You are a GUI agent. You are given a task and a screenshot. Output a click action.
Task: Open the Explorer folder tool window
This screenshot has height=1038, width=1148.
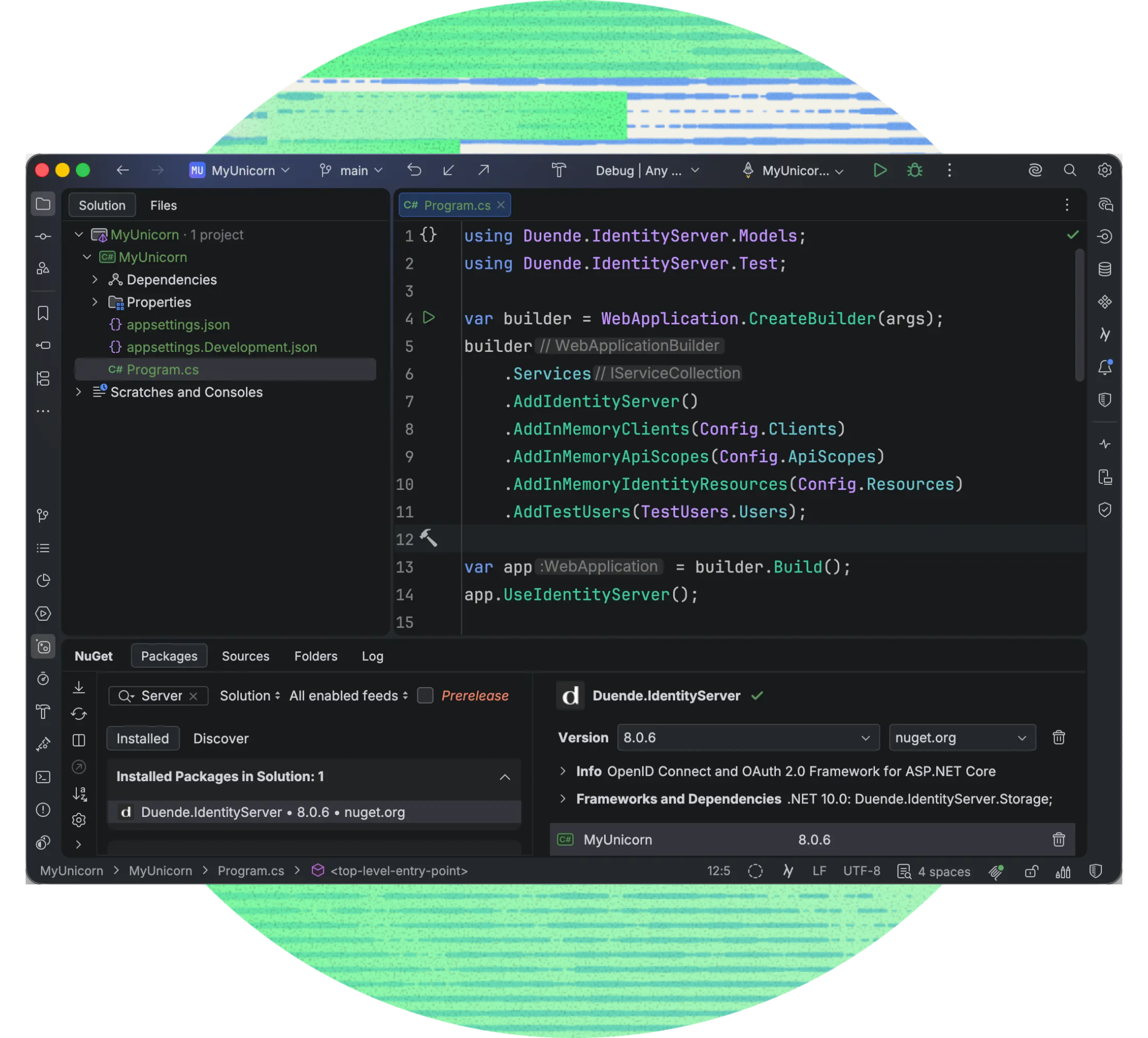point(43,204)
